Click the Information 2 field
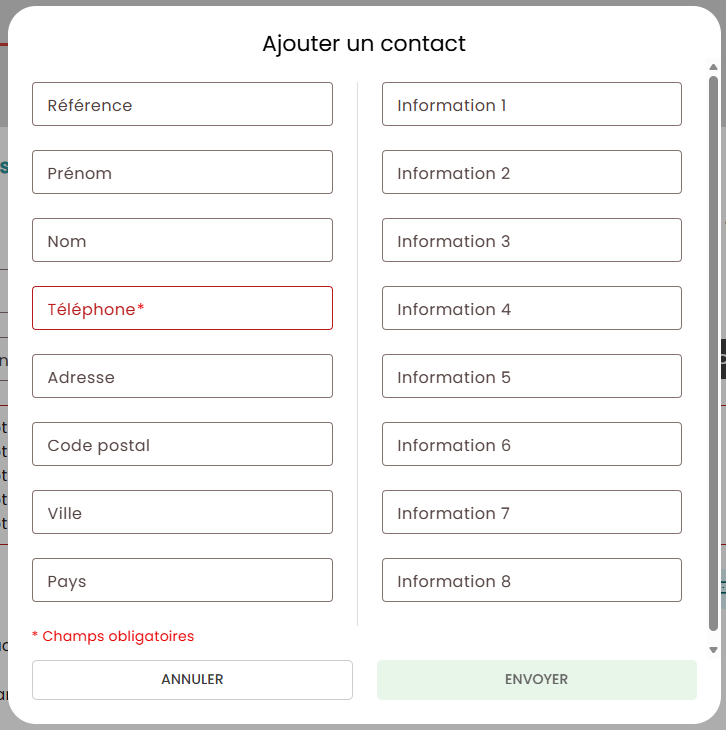The image size is (726, 730). pyautogui.click(x=531, y=172)
